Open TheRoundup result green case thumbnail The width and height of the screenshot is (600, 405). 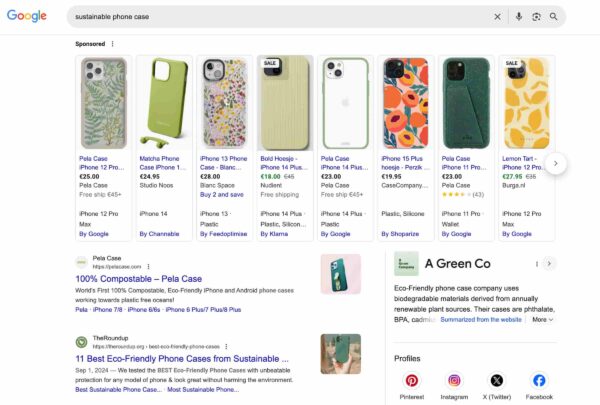[341, 354]
